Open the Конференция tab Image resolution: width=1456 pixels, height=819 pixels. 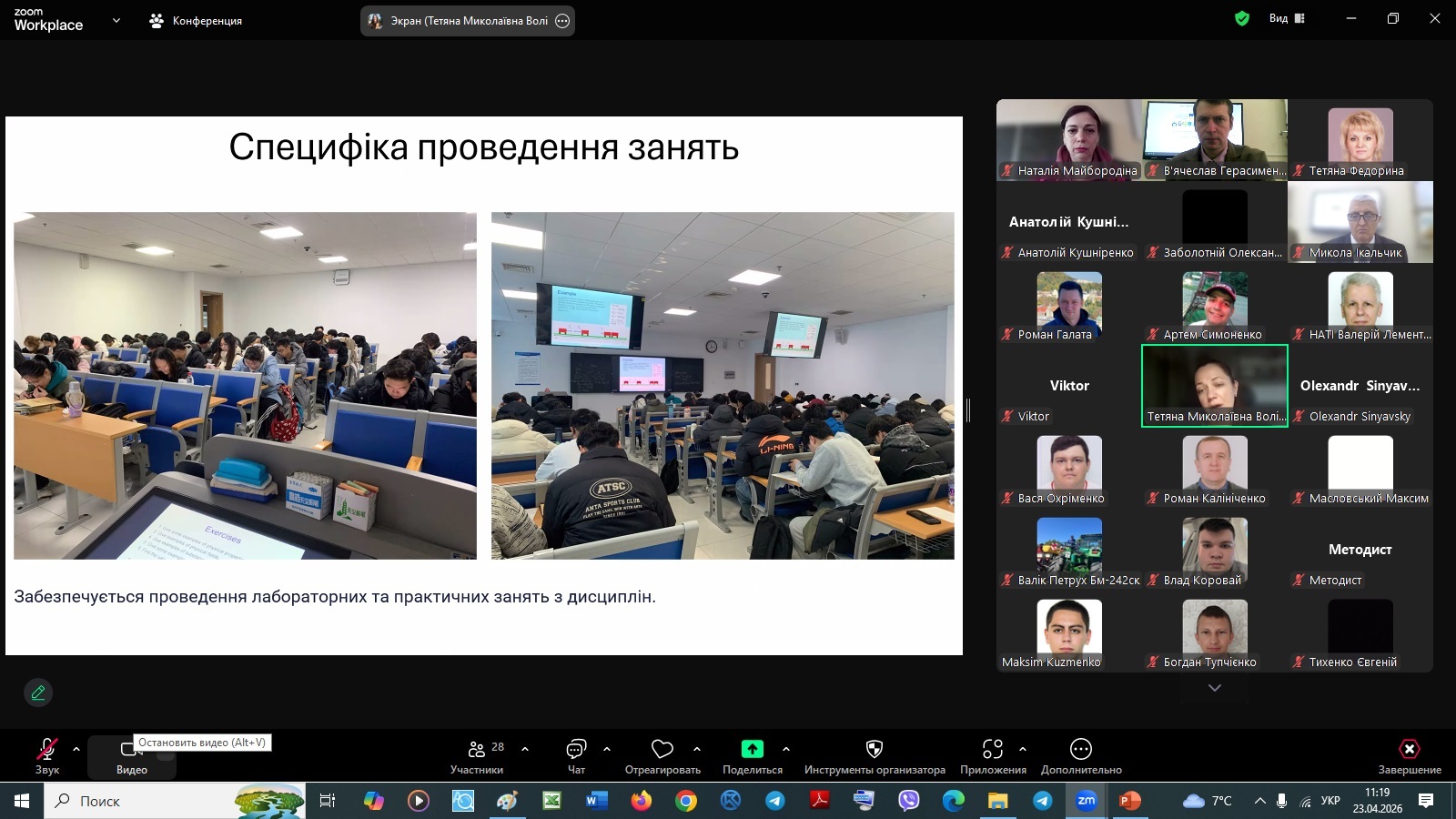click(196, 20)
